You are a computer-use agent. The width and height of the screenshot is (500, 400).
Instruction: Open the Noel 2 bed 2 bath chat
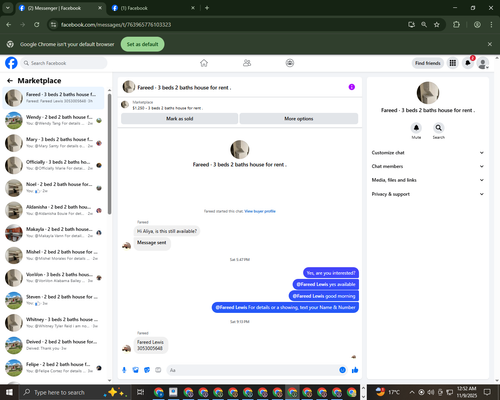(x=53, y=188)
